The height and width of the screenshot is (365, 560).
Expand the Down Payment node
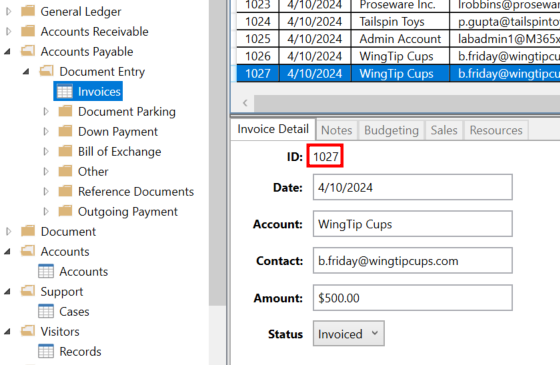(46, 131)
